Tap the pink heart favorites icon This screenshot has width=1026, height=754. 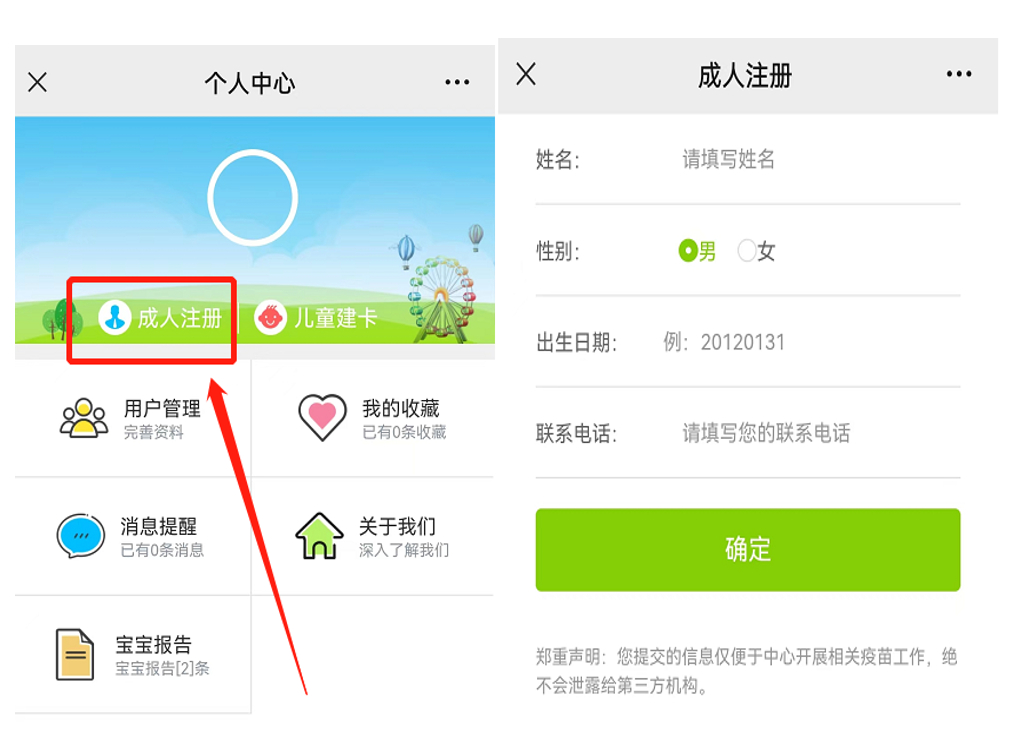[322, 417]
